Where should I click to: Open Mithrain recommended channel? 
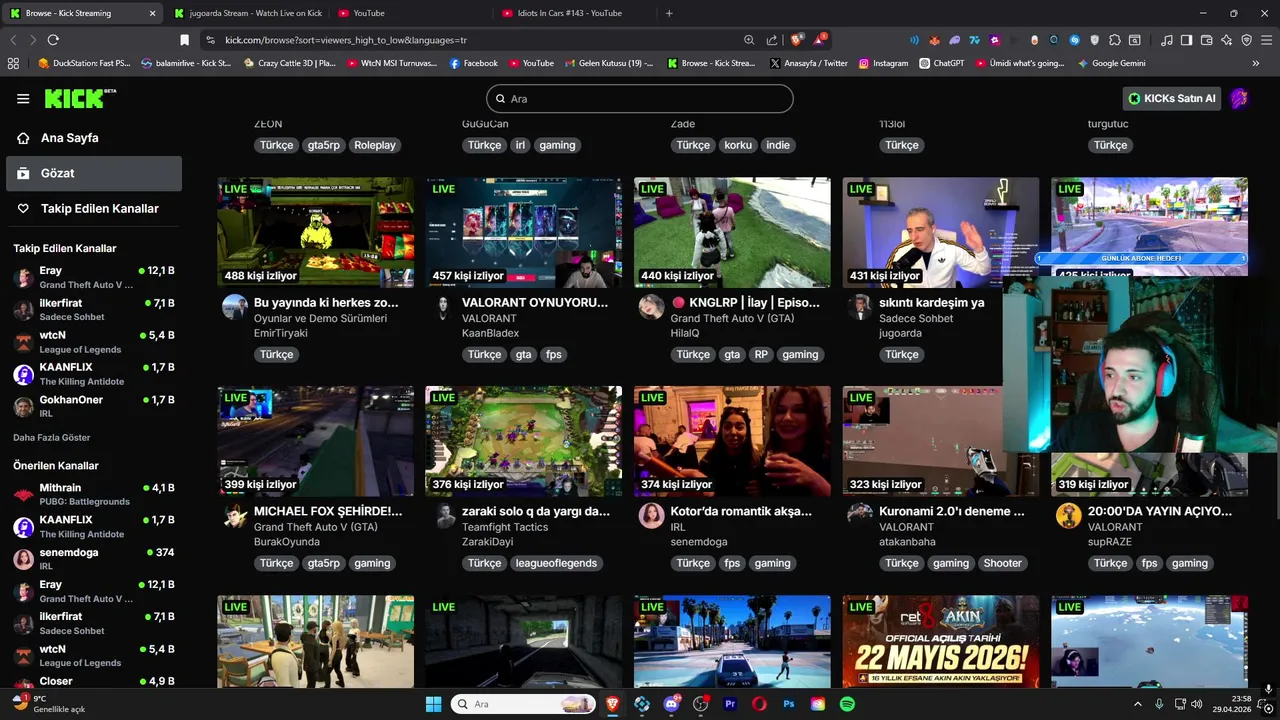pyautogui.click(x=94, y=494)
